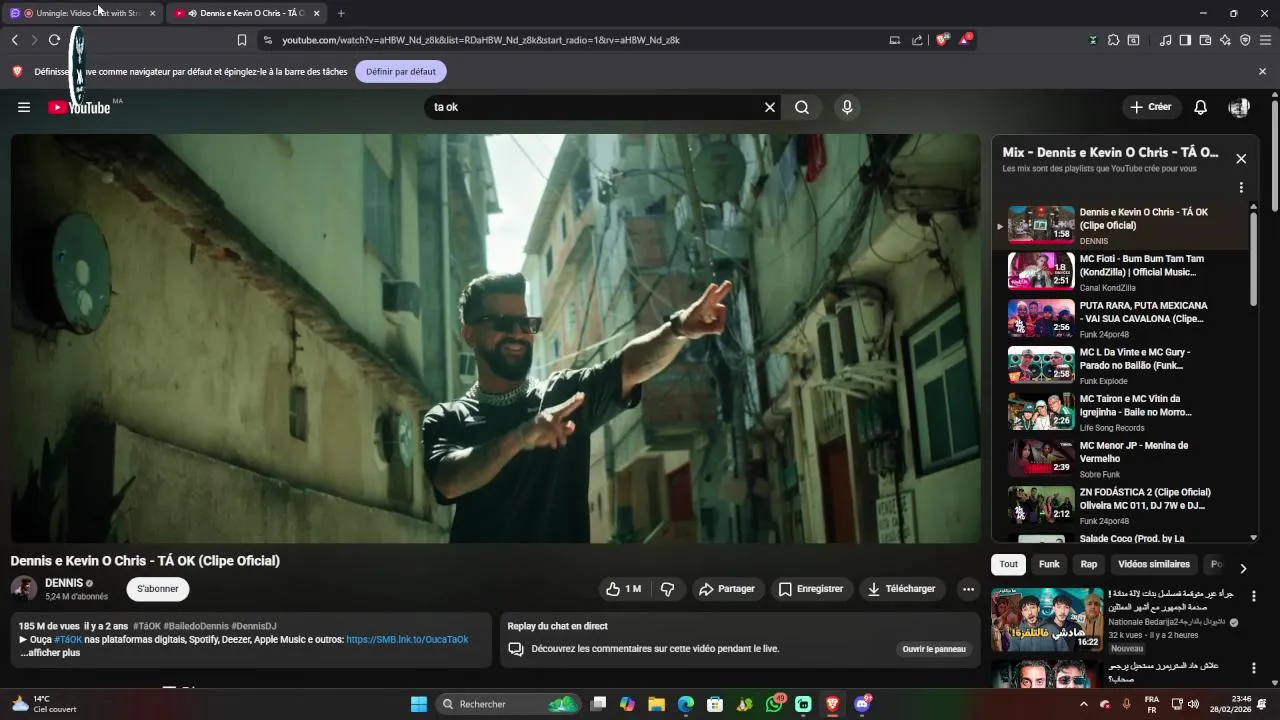1280x720 pixels.
Task: Click the Créer button
Action: tap(1151, 107)
